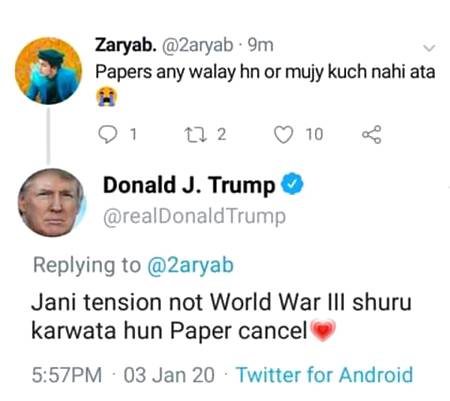450x401 pixels.
Task: Tap the share icon on Zaryab's tweet
Action: [372, 135]
